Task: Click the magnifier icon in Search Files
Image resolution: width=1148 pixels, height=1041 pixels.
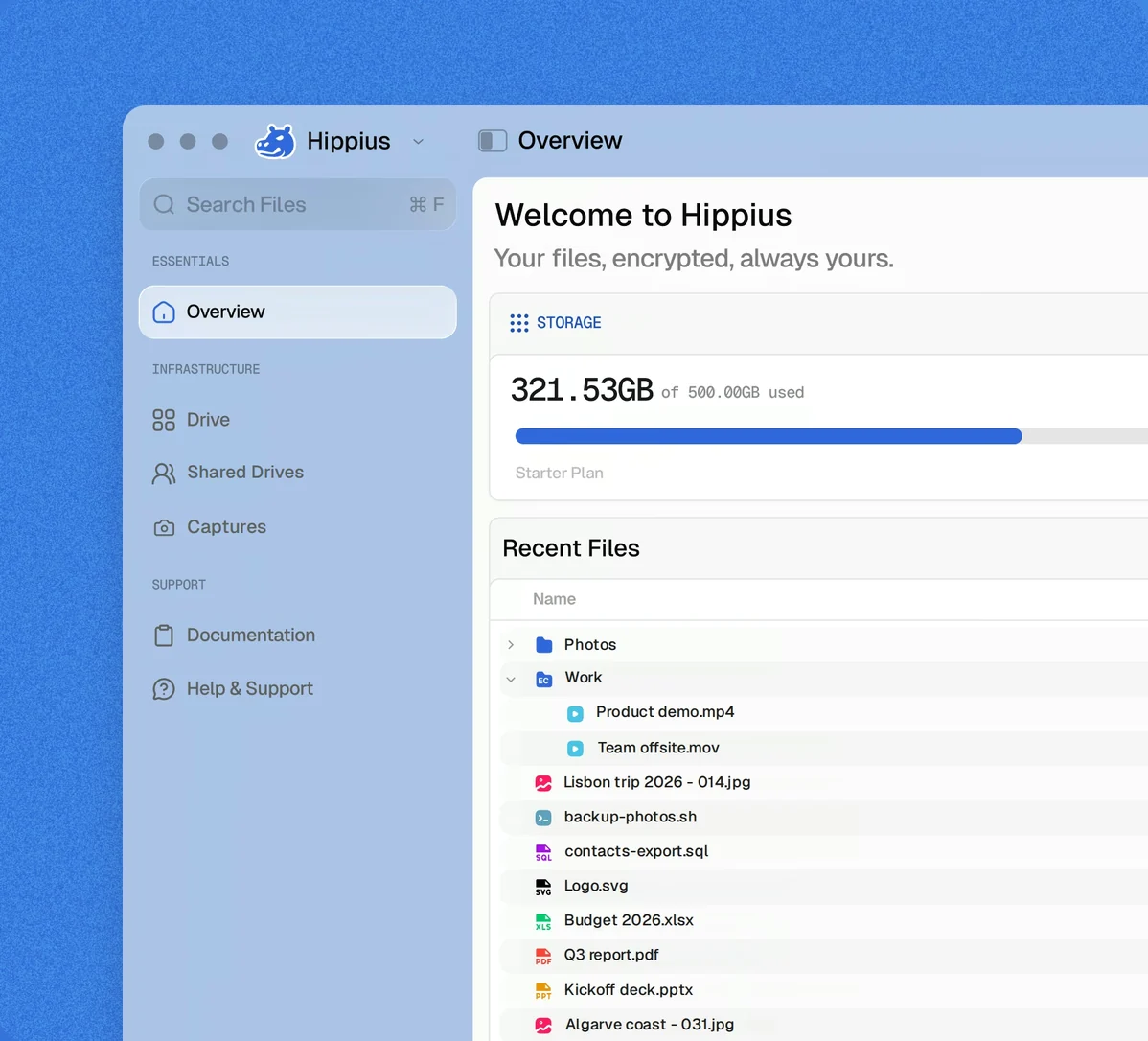Action: 164,204
